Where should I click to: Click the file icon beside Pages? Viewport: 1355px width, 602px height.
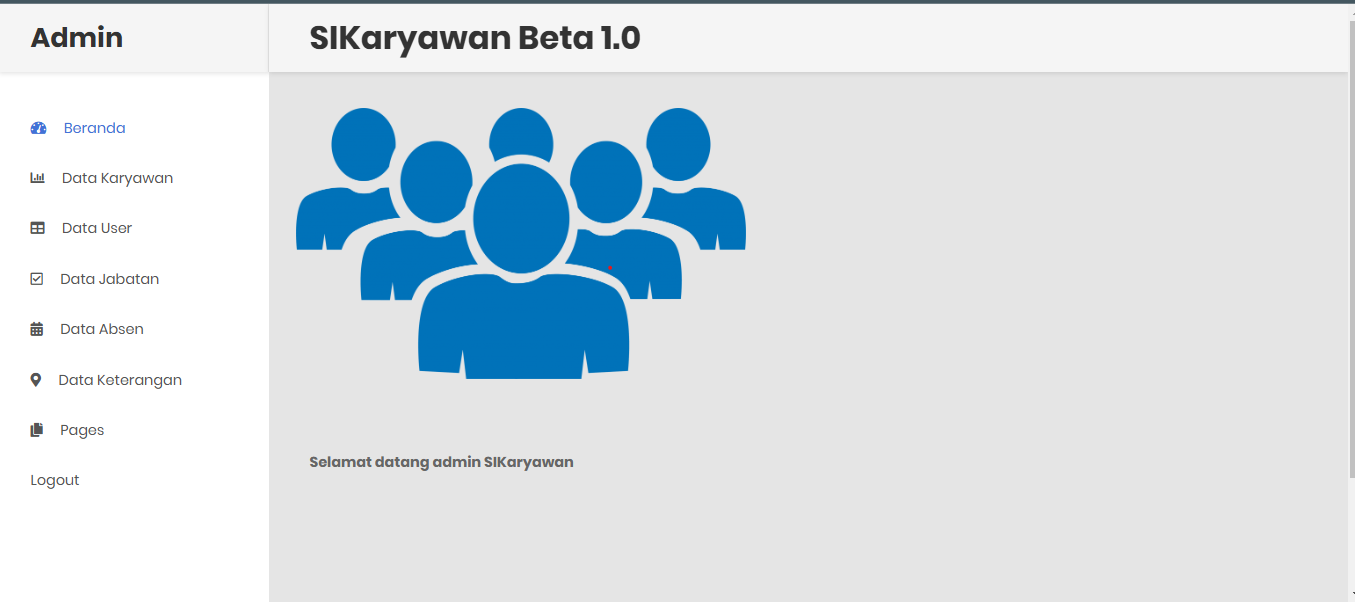[x=36, y=429]
